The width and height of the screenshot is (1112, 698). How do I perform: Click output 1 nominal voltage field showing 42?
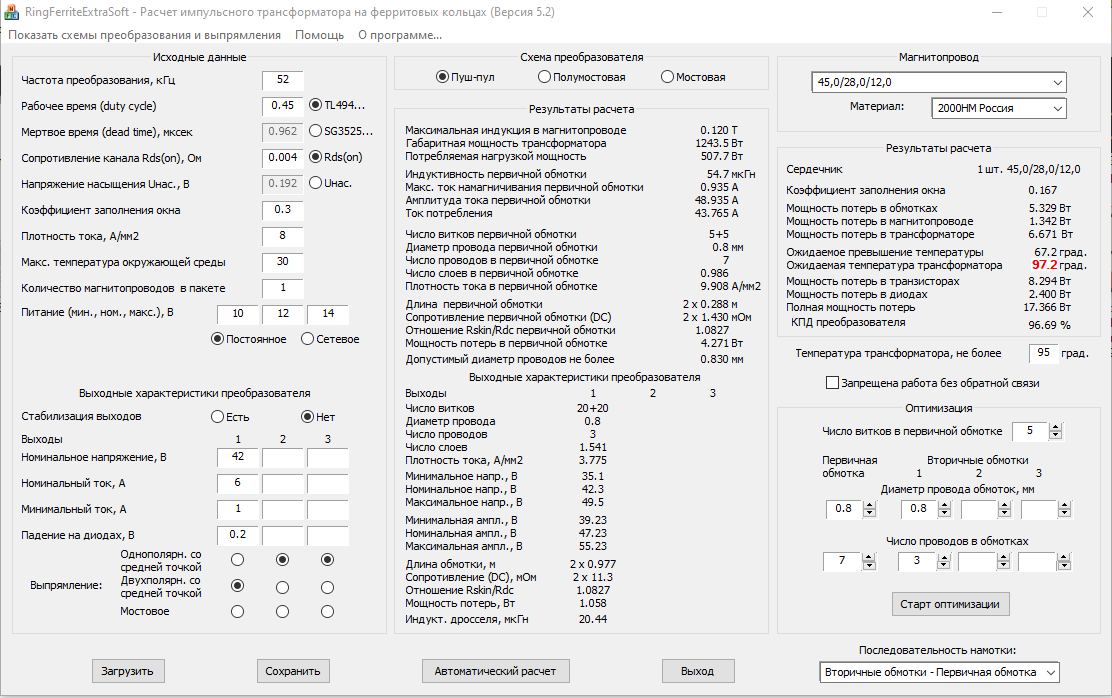tap(238, 457)
